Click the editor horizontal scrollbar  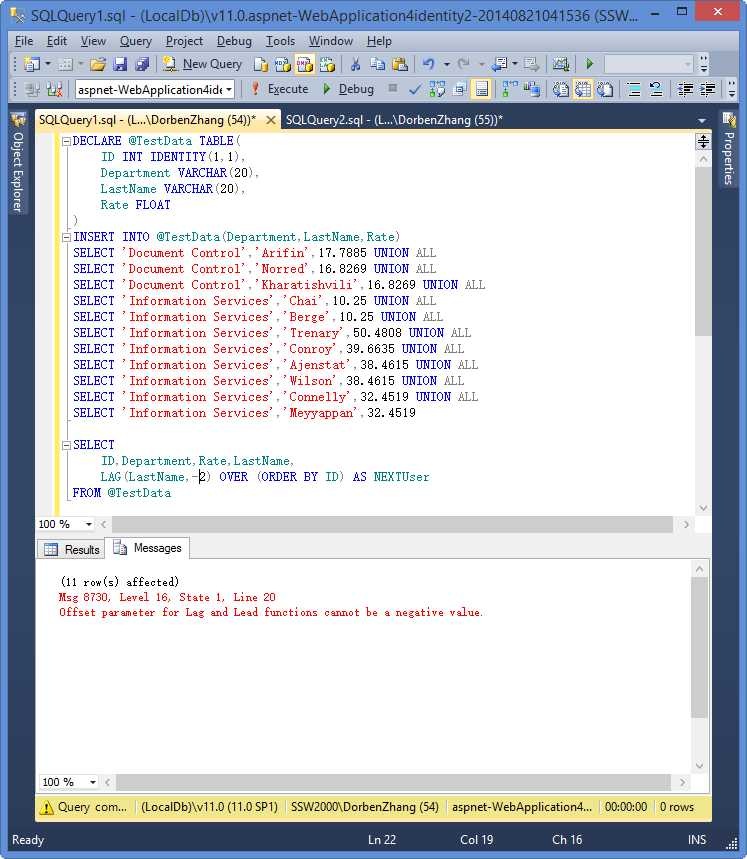[392, 524]
